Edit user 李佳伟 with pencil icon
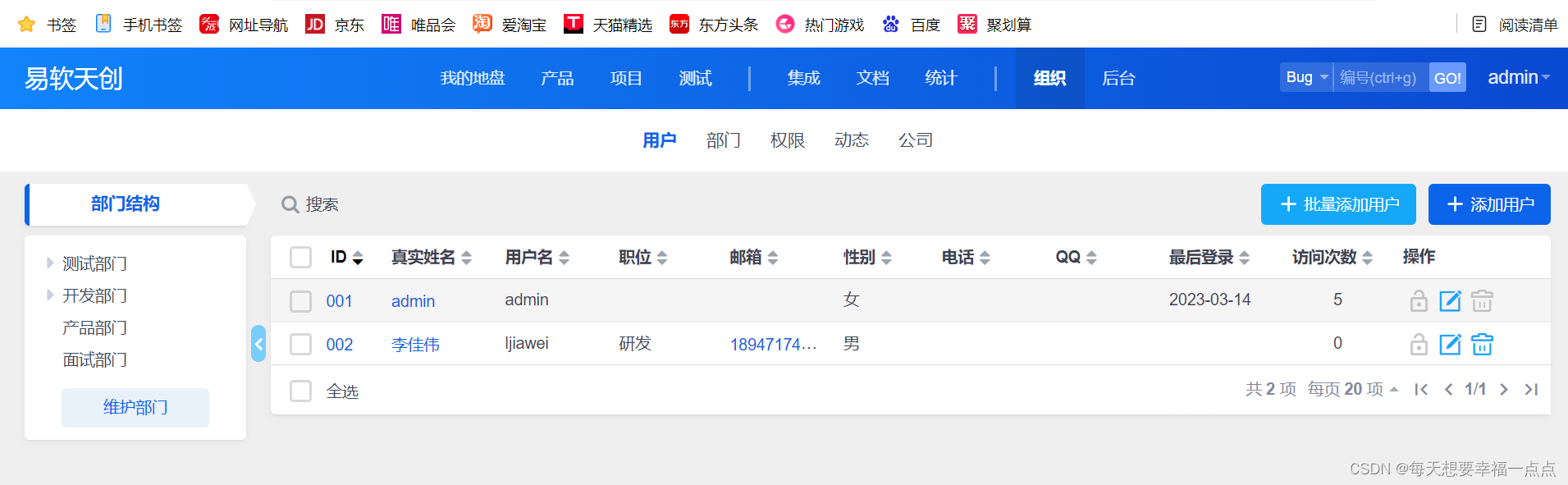The image size is (1568, 485). (x=1451, y=345)
